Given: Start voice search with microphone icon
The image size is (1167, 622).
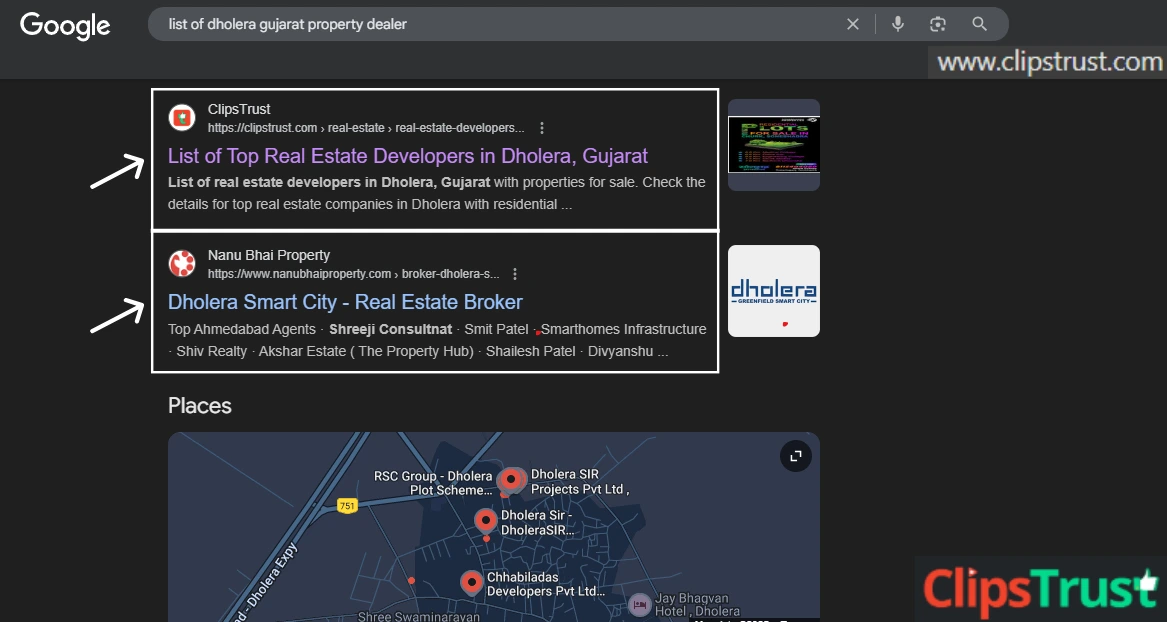Looking at the screenshot, I should point(898,24).
